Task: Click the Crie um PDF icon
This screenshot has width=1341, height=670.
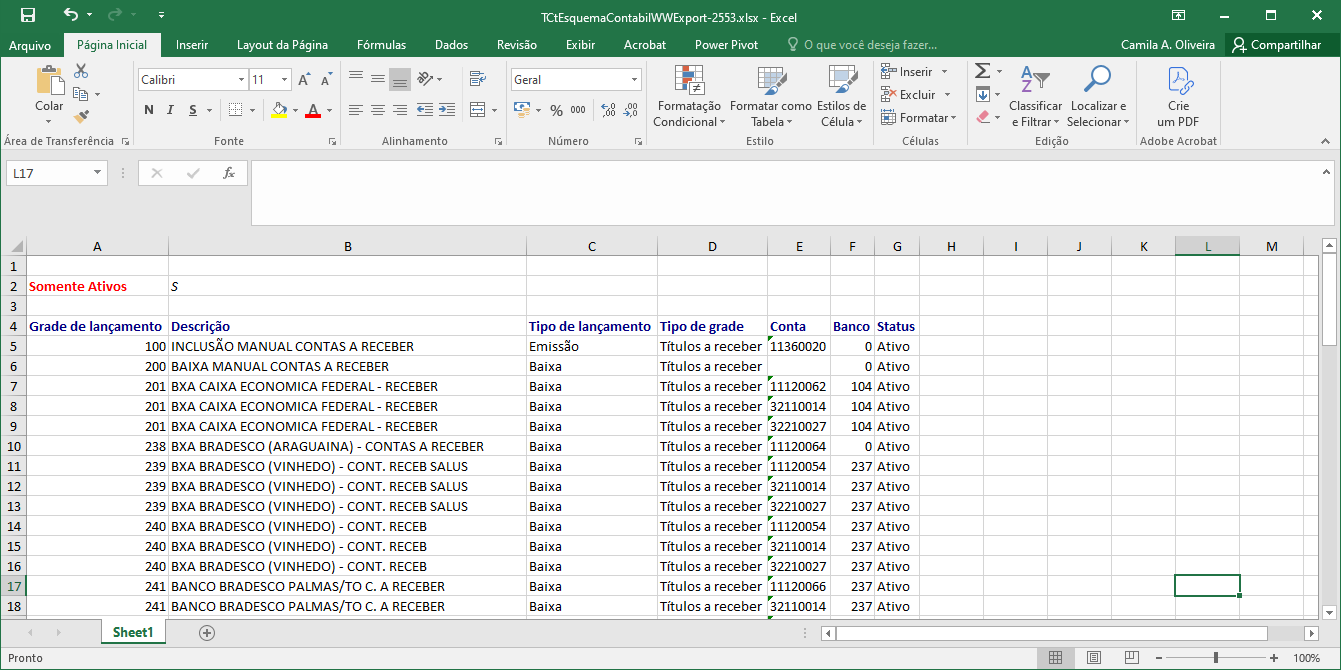Action: (1178, 97)
